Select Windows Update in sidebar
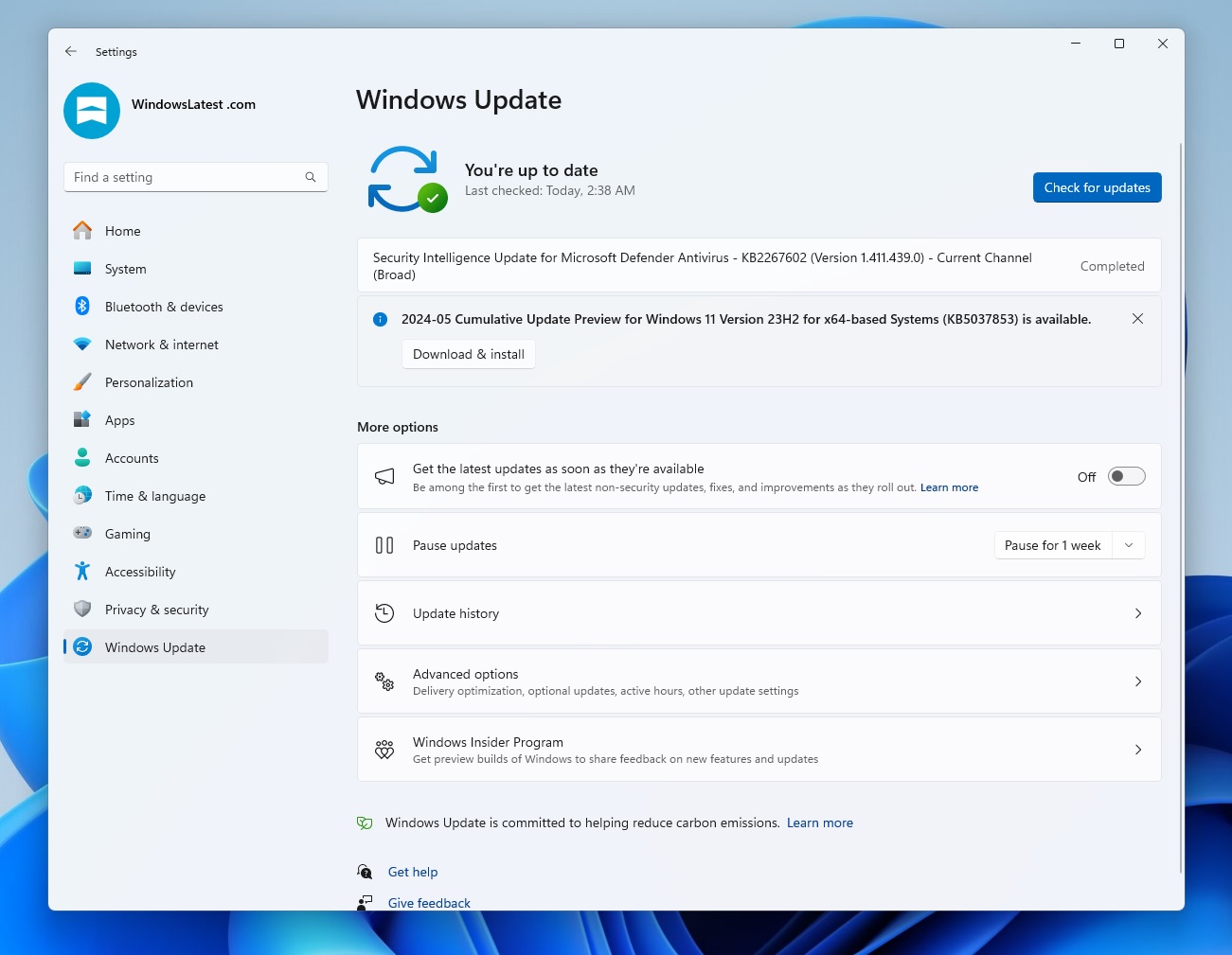Image resolution: width=1232 pixels, height=955 pixels. tap(196, 647)
